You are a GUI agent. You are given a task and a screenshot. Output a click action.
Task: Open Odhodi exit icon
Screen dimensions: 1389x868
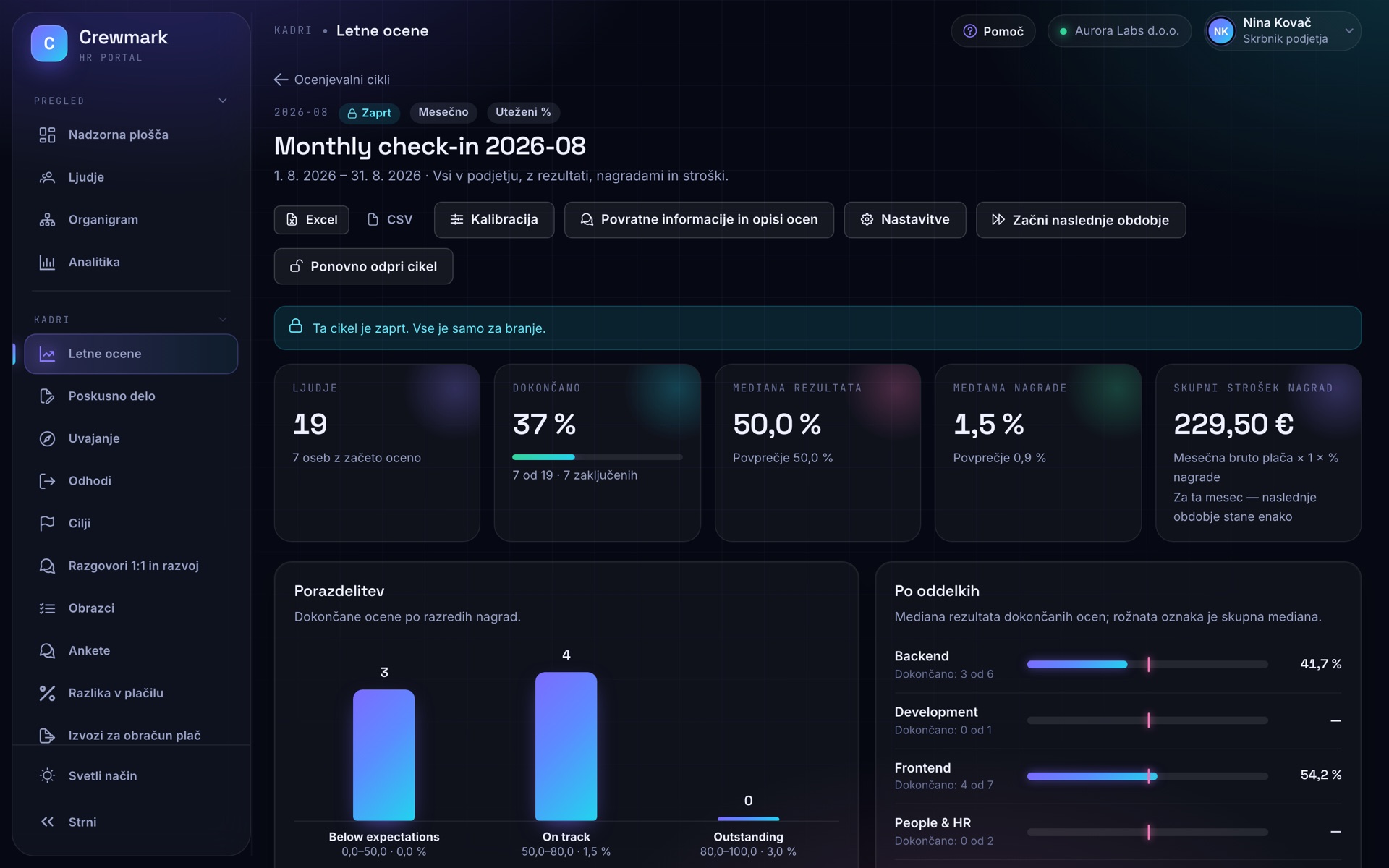pyautogui.click(x=47, y=481)
